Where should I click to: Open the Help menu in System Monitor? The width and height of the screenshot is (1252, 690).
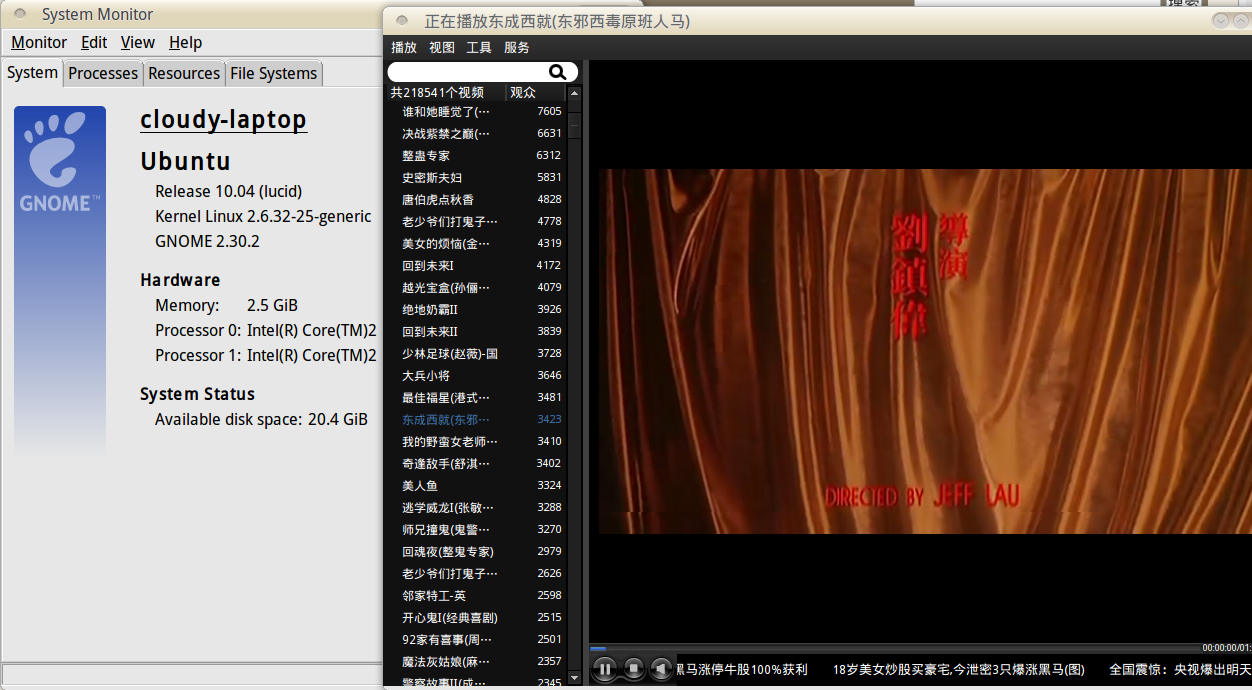(185, 42)
